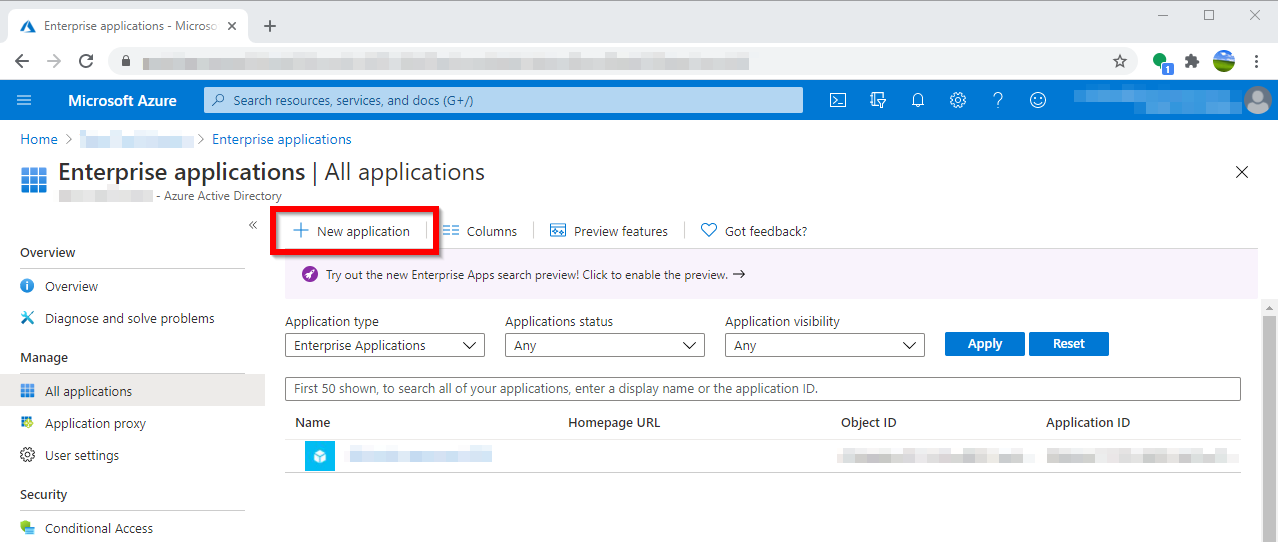Click the New application button
This screenshot has height=542, width=1278.
[x=352, y=231]
